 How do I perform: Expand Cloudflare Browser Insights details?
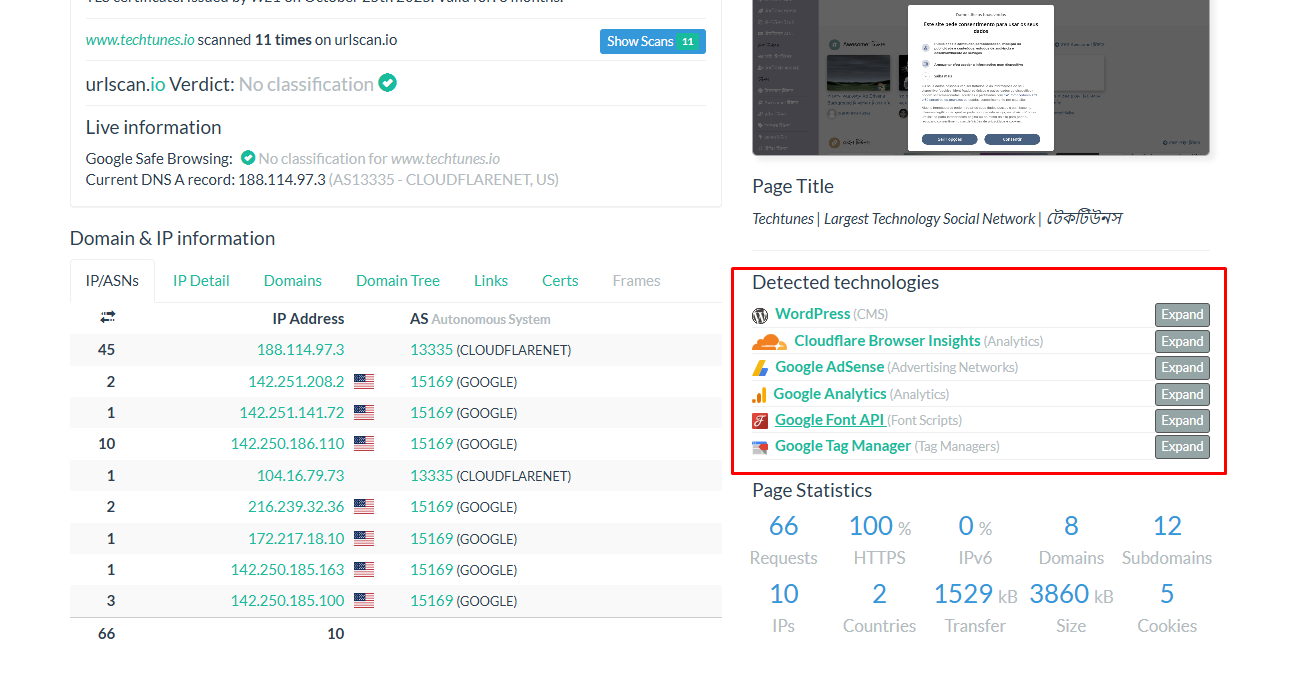coord(1182,342)
